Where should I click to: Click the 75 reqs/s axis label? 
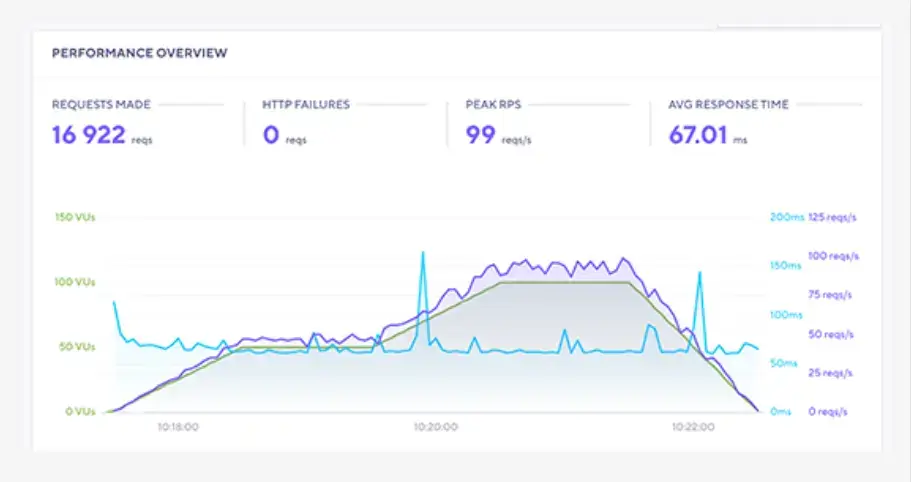point(830,295)
